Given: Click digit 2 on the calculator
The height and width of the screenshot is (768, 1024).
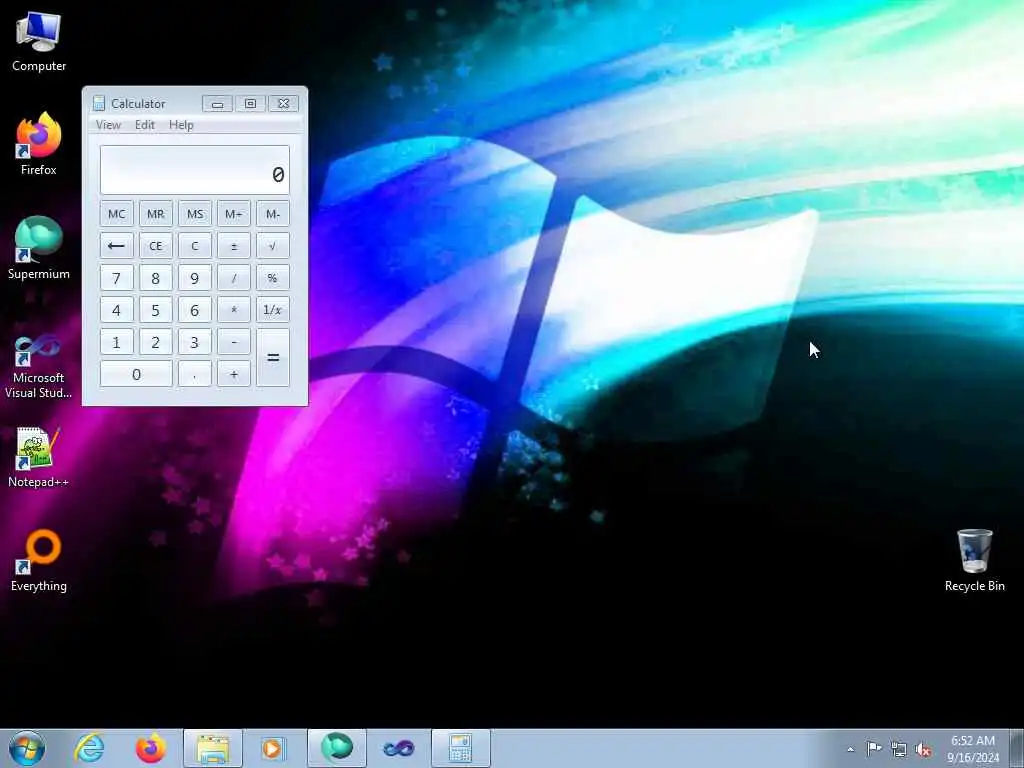Looking at the screenshot, I should pyautogui.click(x=155, y=342).
